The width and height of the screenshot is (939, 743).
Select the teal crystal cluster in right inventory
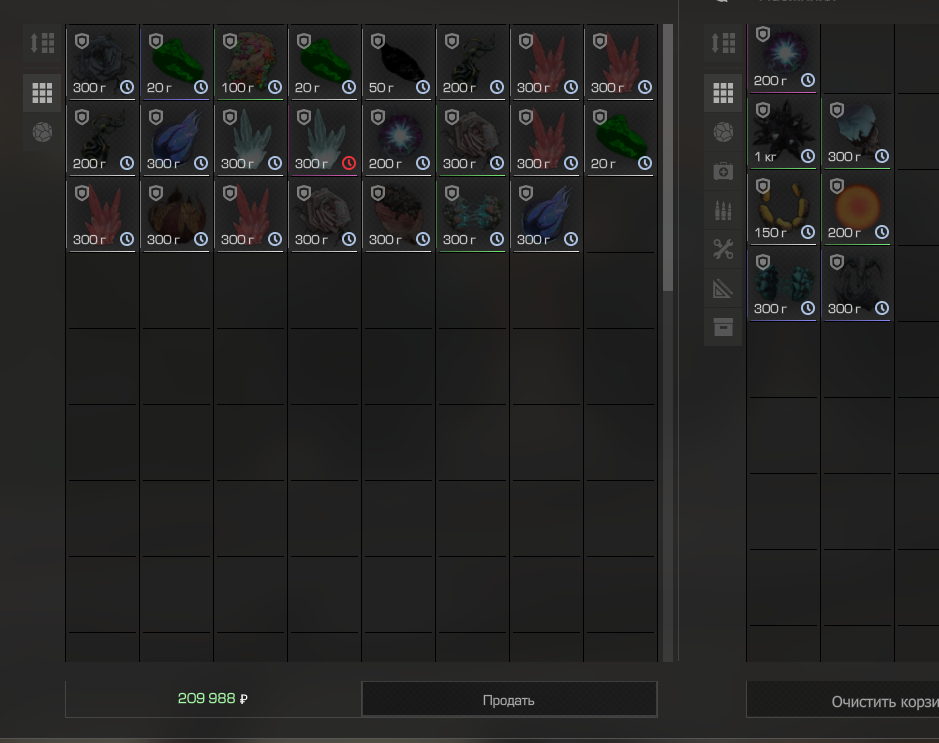point(783,284)
